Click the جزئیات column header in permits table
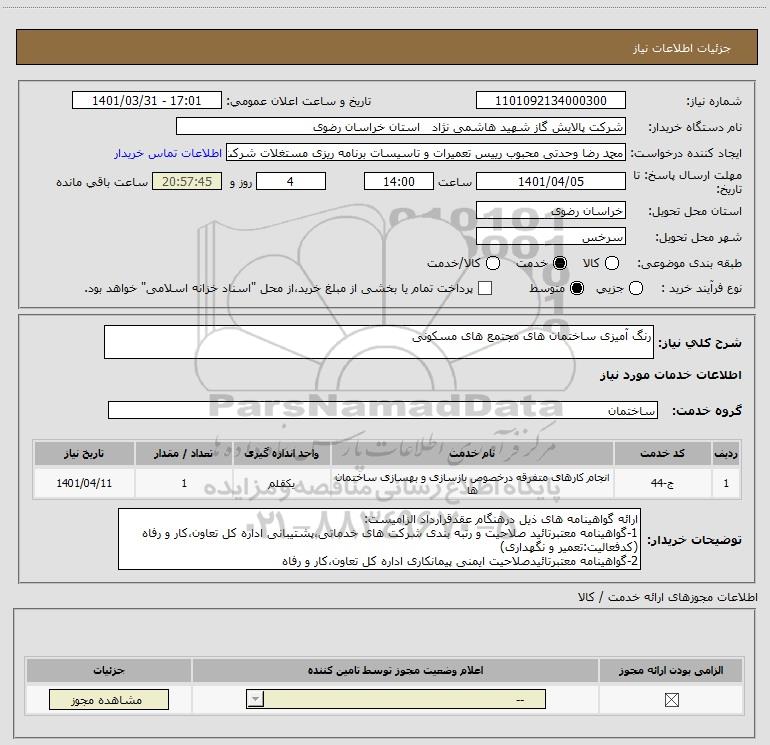 [x=109, y=670]
